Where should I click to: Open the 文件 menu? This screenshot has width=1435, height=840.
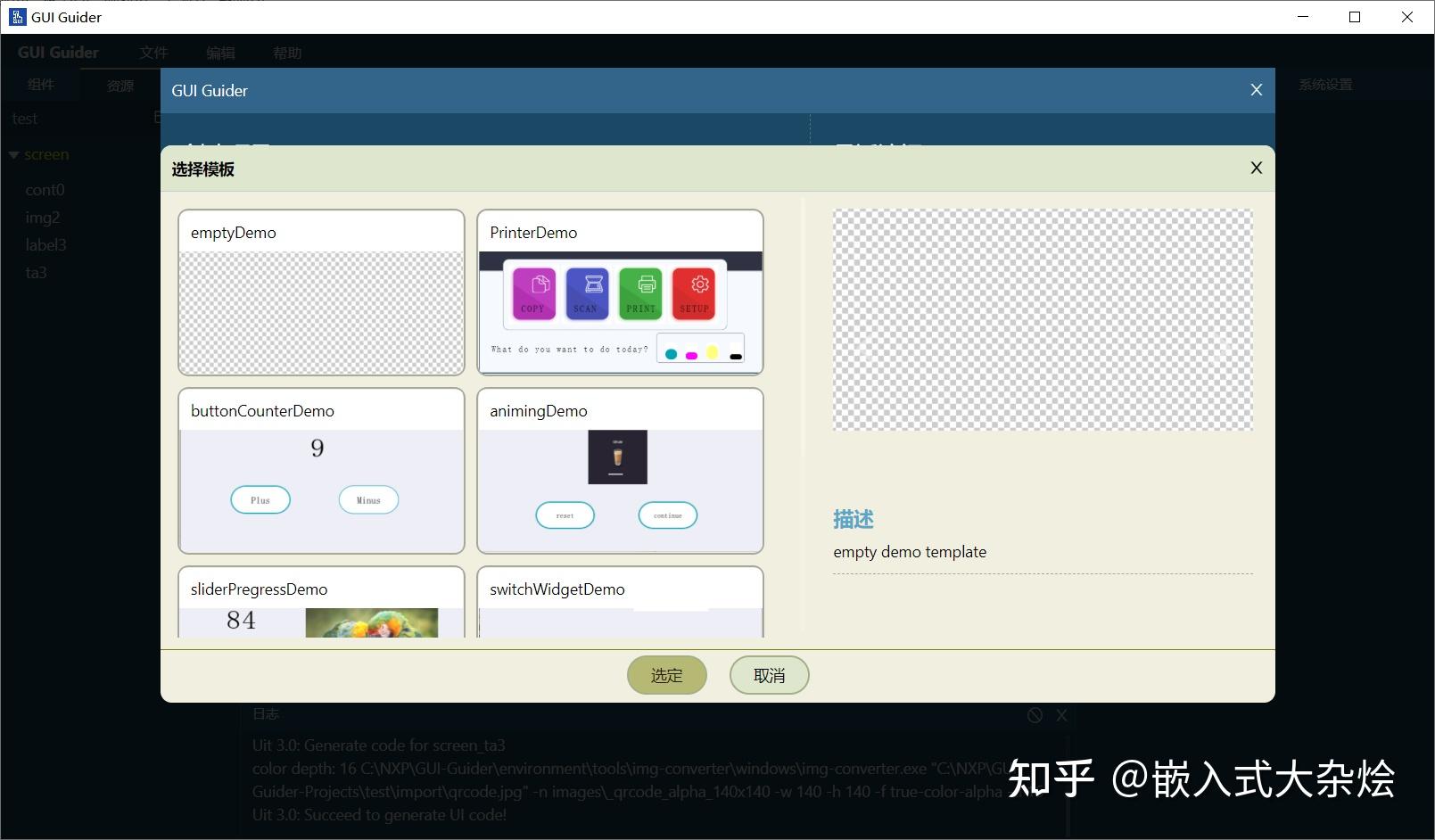[153, 52]
